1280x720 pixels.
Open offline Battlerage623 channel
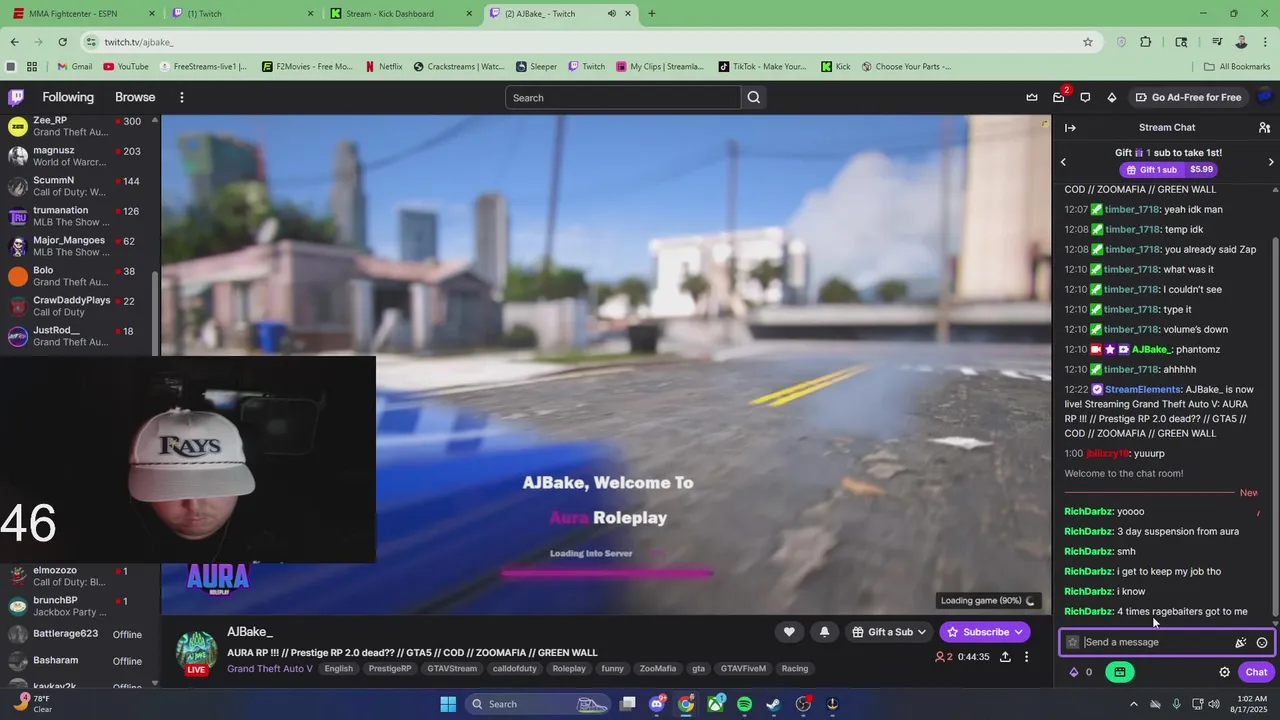pyautogui.click(x=78, y=634)
